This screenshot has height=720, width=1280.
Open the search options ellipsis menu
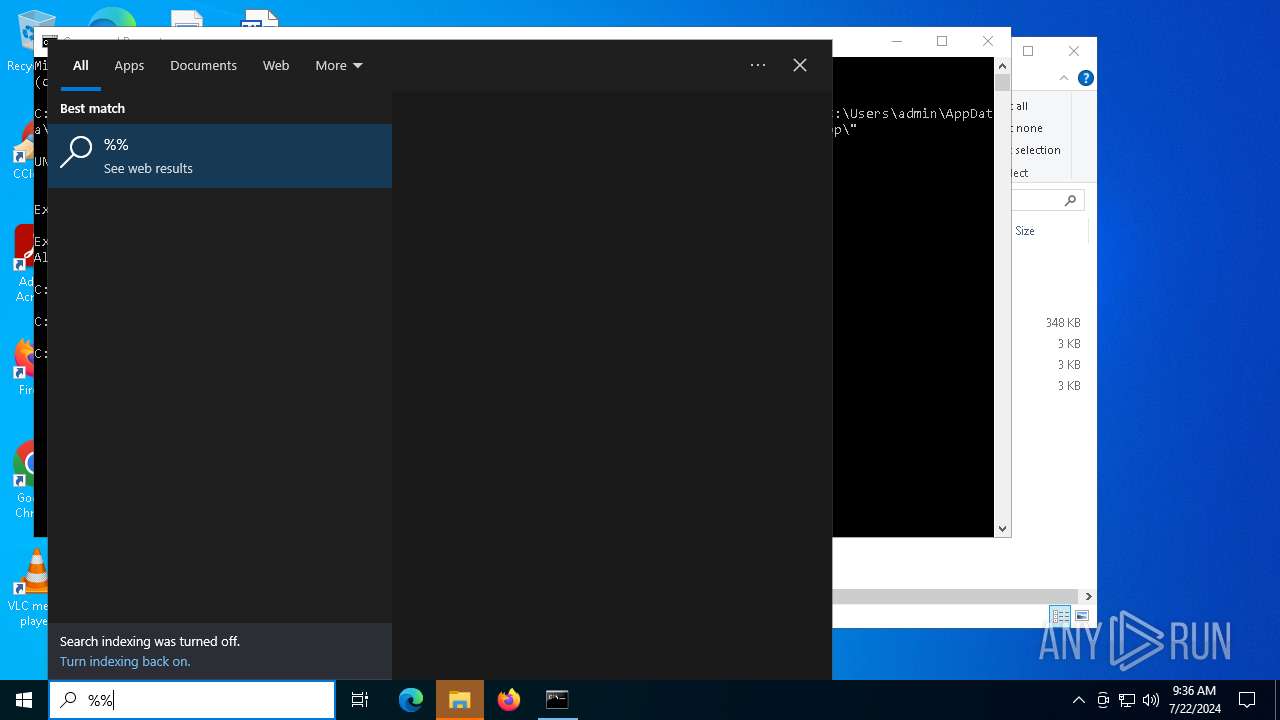click(758, 65)
